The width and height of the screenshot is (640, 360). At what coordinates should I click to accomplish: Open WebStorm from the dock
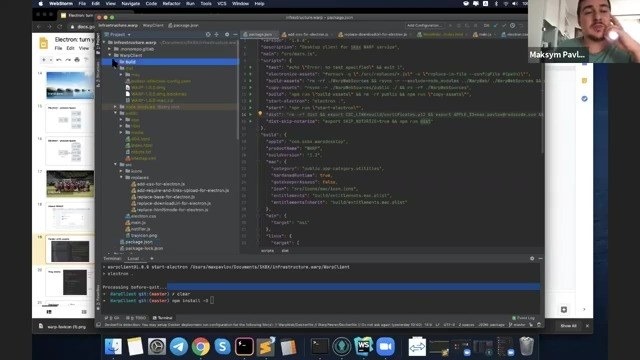(x=363, y=347)
